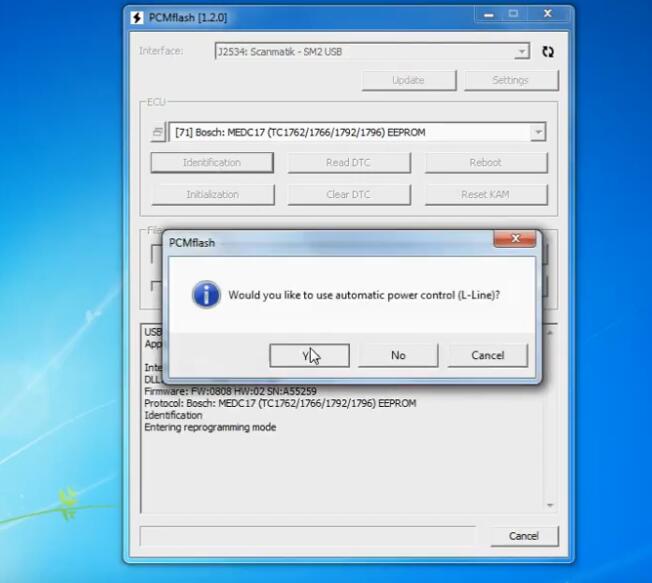Click the 'Identification' log line
Image resolution: width=652 pixels, height=583 pixels.
pos(173,415)
